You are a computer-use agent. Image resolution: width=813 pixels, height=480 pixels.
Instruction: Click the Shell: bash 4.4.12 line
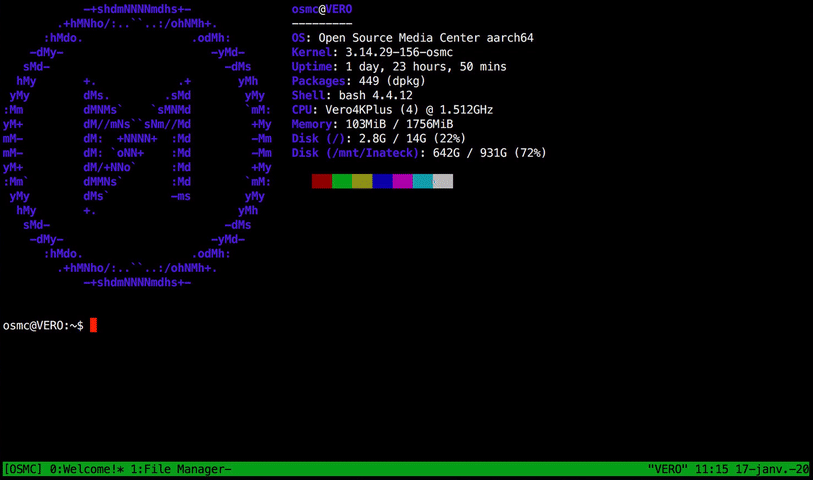[x=352, y=95]
